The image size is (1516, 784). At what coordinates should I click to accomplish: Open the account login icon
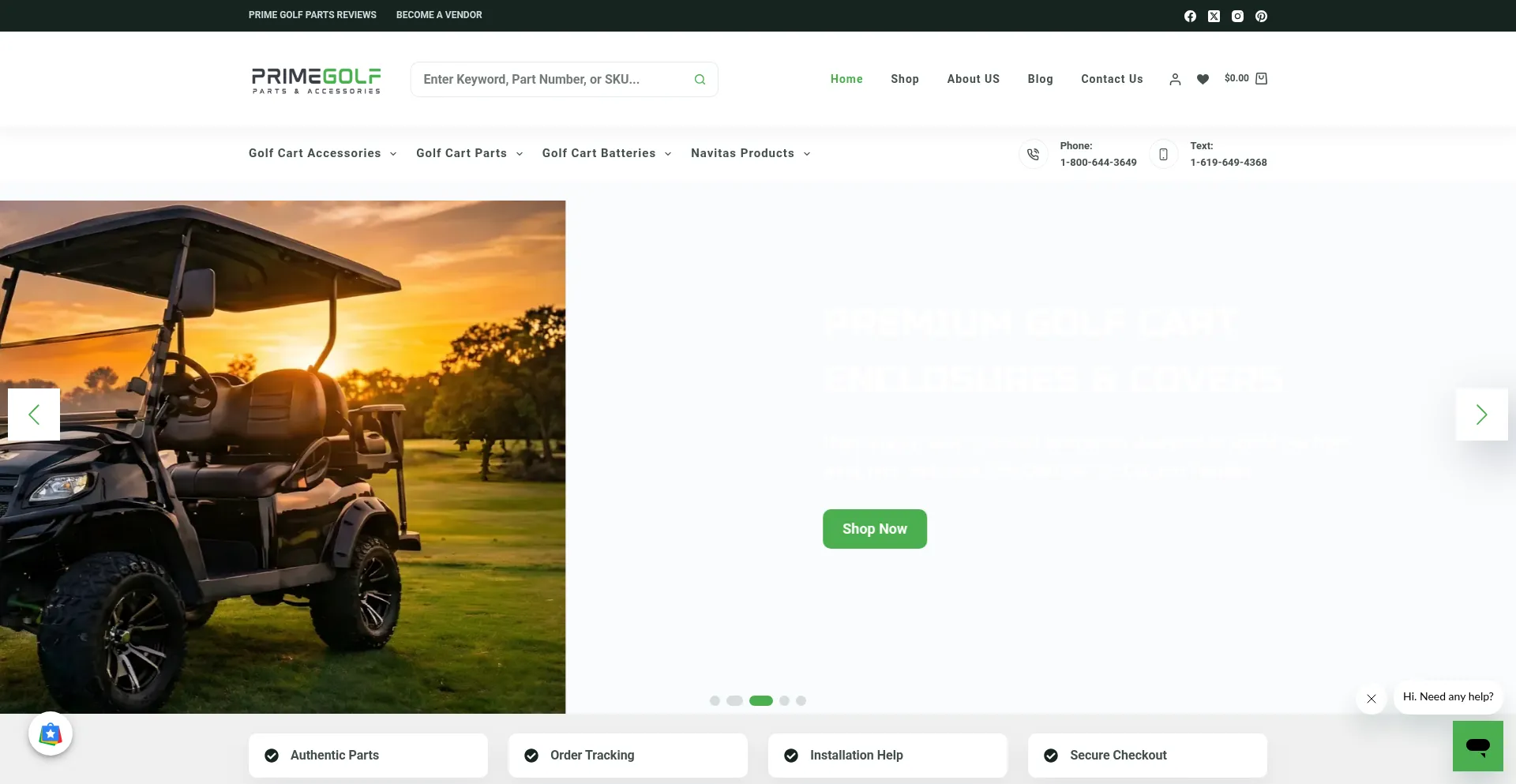[x=1175, y=79]
